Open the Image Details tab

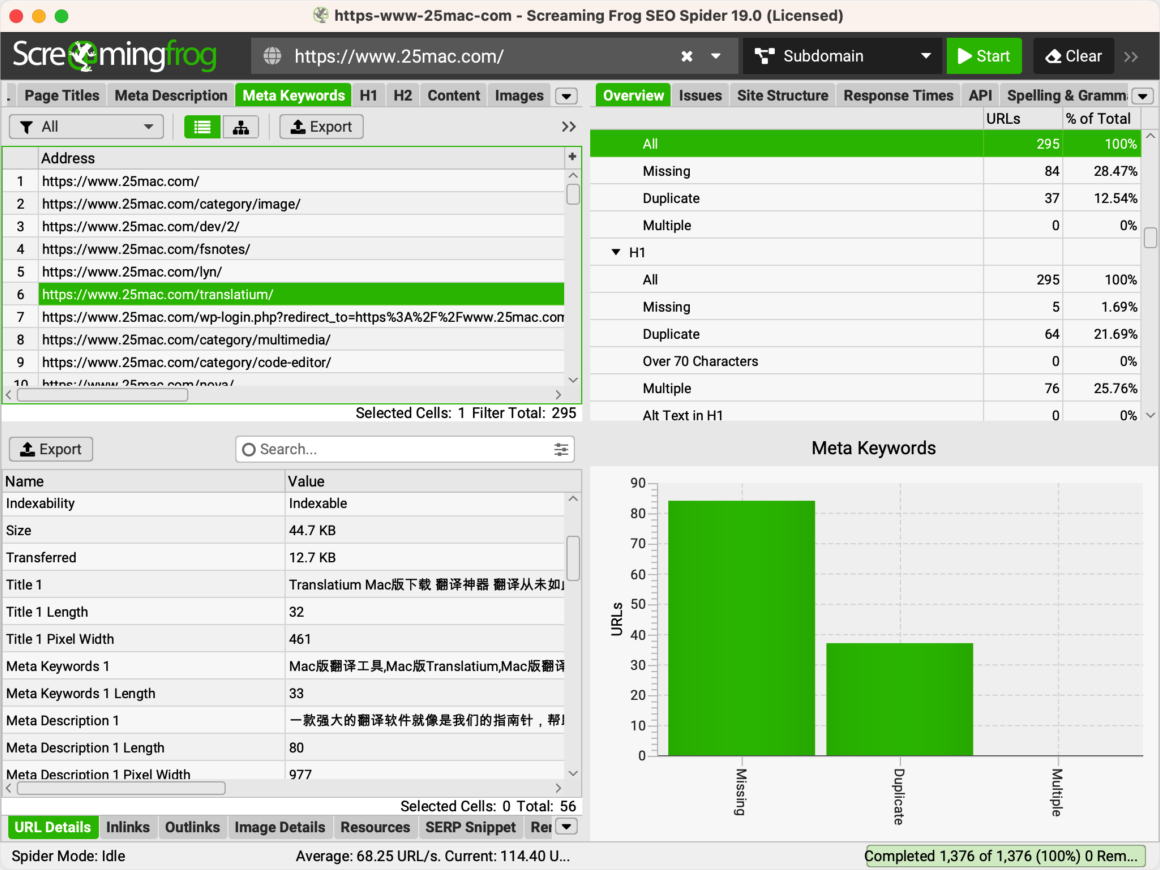click(280, 827)
